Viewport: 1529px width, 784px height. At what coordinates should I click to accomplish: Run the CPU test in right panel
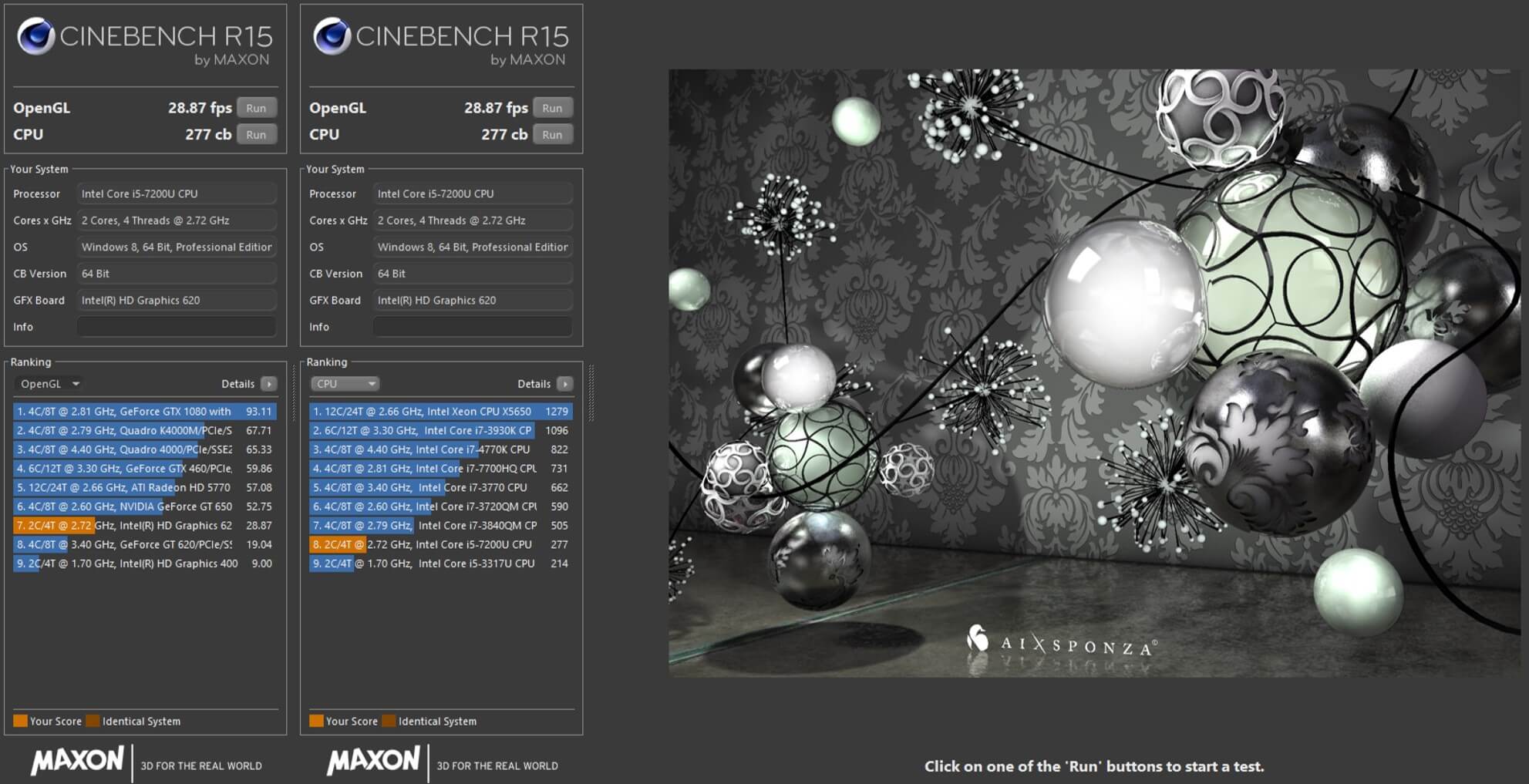coord(552,134)
